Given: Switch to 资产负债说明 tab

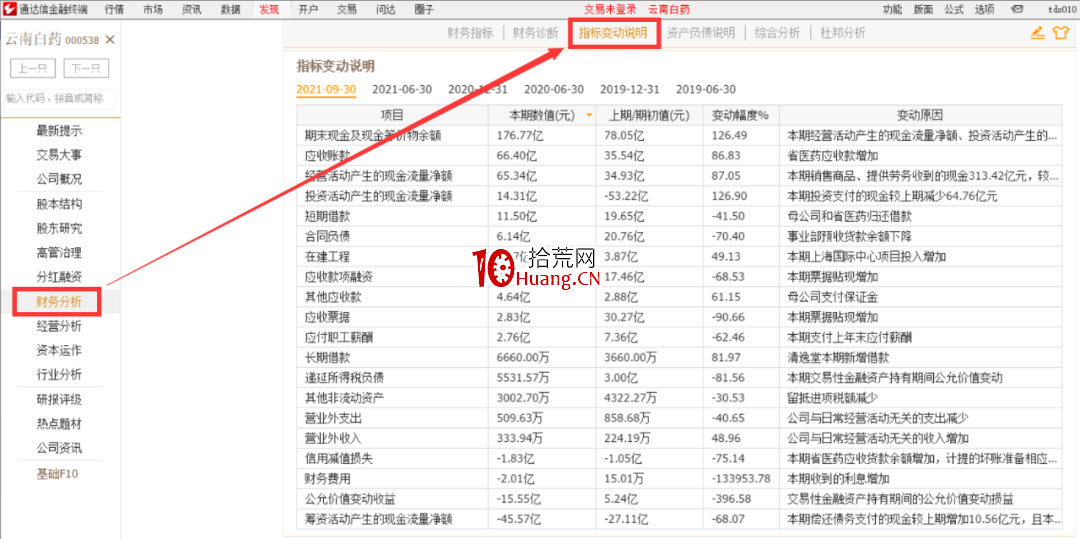Looking at the screenshot, I should coord(701,33).
